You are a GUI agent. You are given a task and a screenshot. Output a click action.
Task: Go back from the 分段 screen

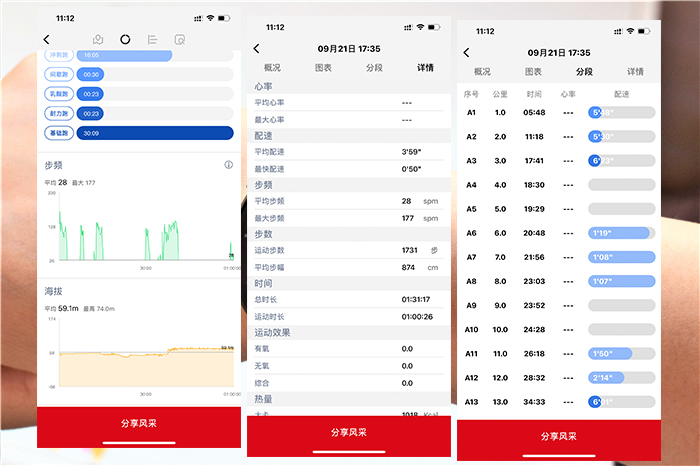pyautogui.click(x=467, y=53)
